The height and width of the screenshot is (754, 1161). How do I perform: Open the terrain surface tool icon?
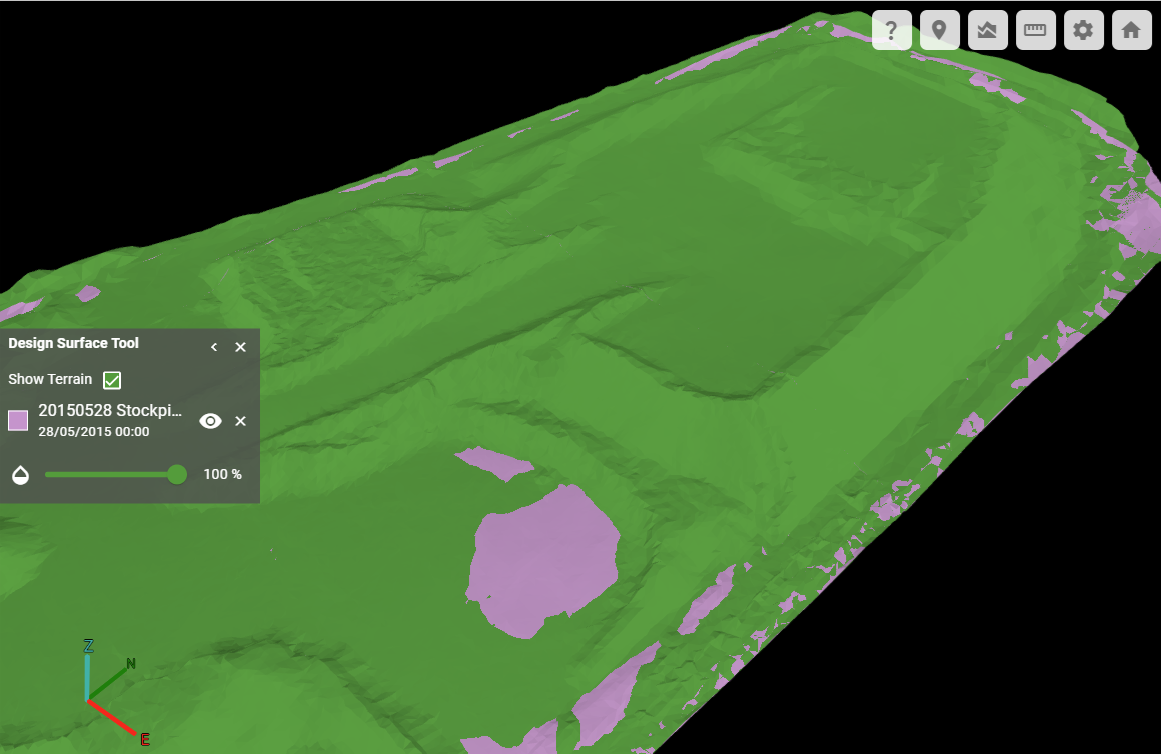tap(988, 30)
